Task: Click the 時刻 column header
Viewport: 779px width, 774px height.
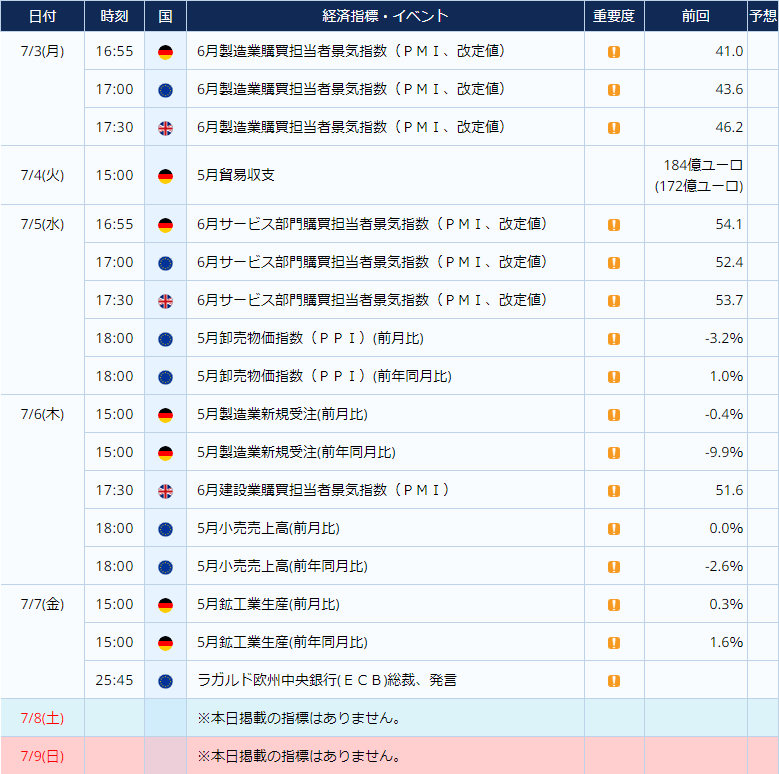Action: click(x=114, y=16)
